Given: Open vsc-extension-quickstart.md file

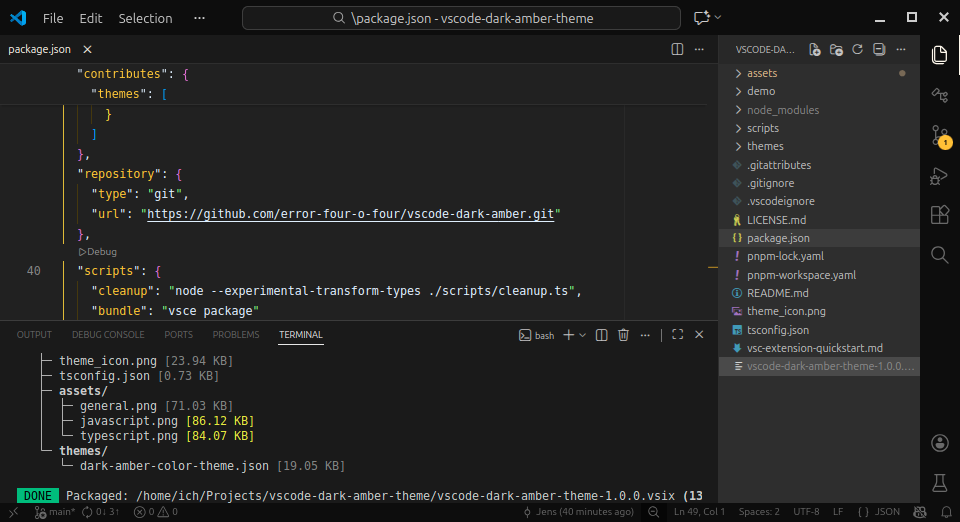Looking at the screenshot, I should [819, 348].
